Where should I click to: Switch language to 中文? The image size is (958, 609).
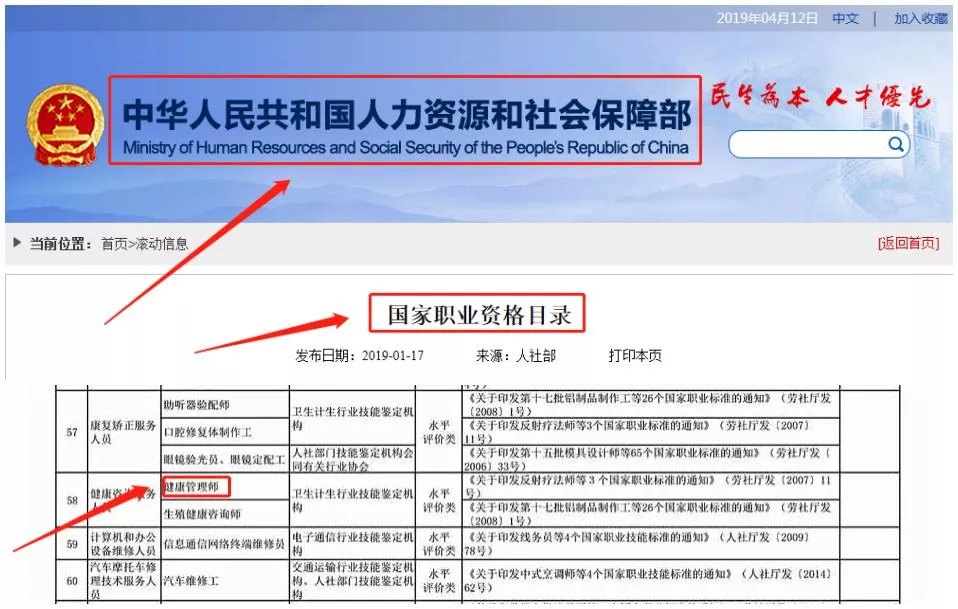[x=845, y=19]
